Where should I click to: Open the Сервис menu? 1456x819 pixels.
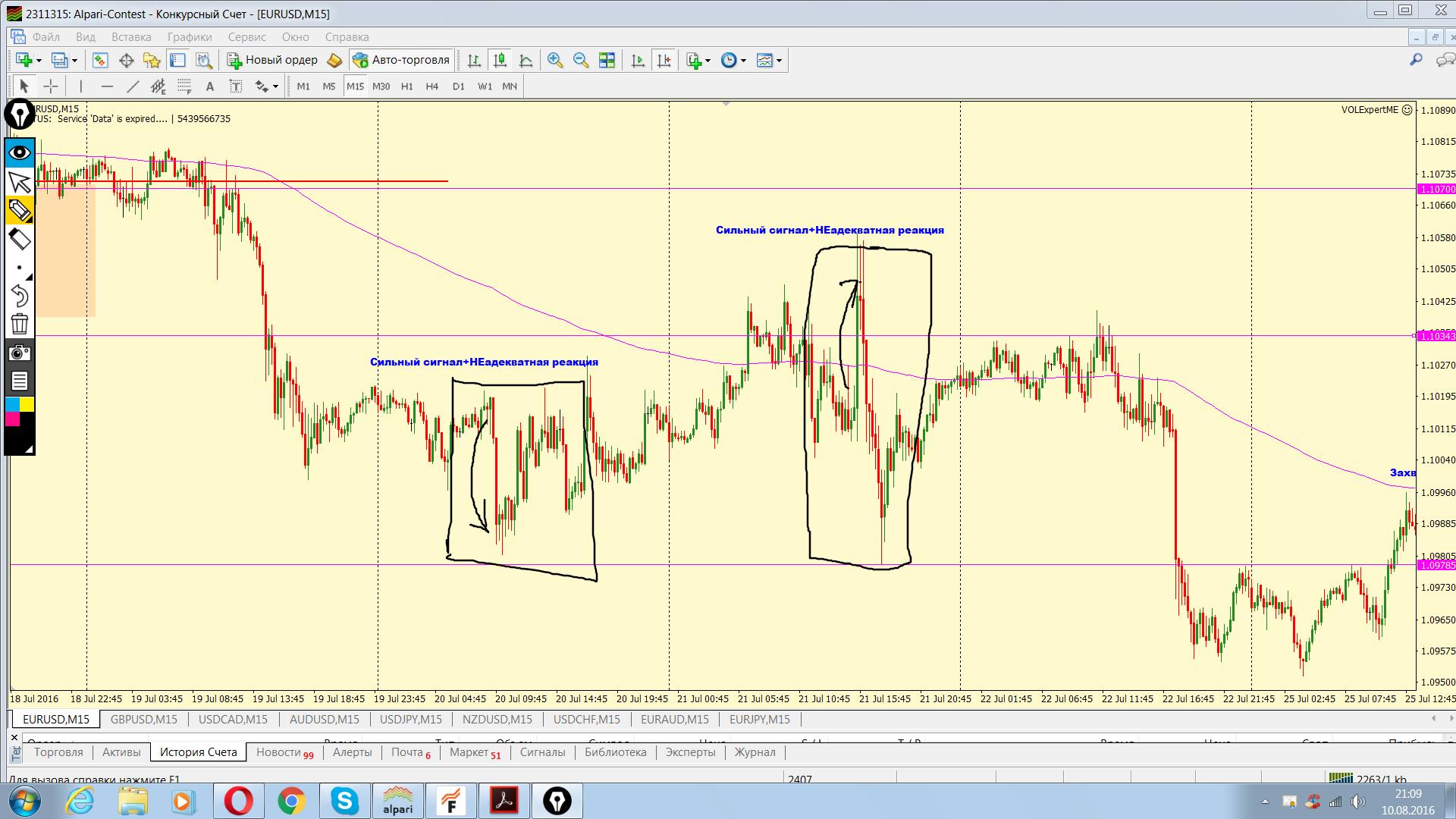tap(246, 37)
